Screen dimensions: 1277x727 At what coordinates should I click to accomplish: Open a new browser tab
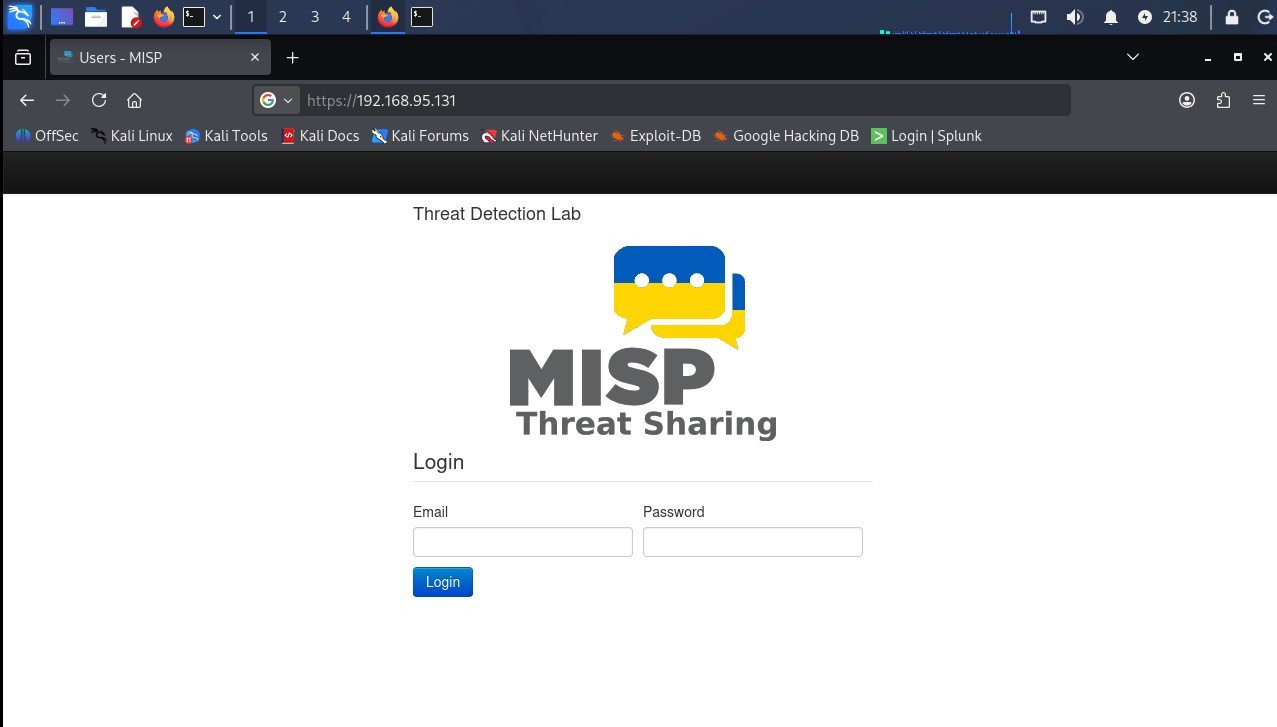(292, 58)
